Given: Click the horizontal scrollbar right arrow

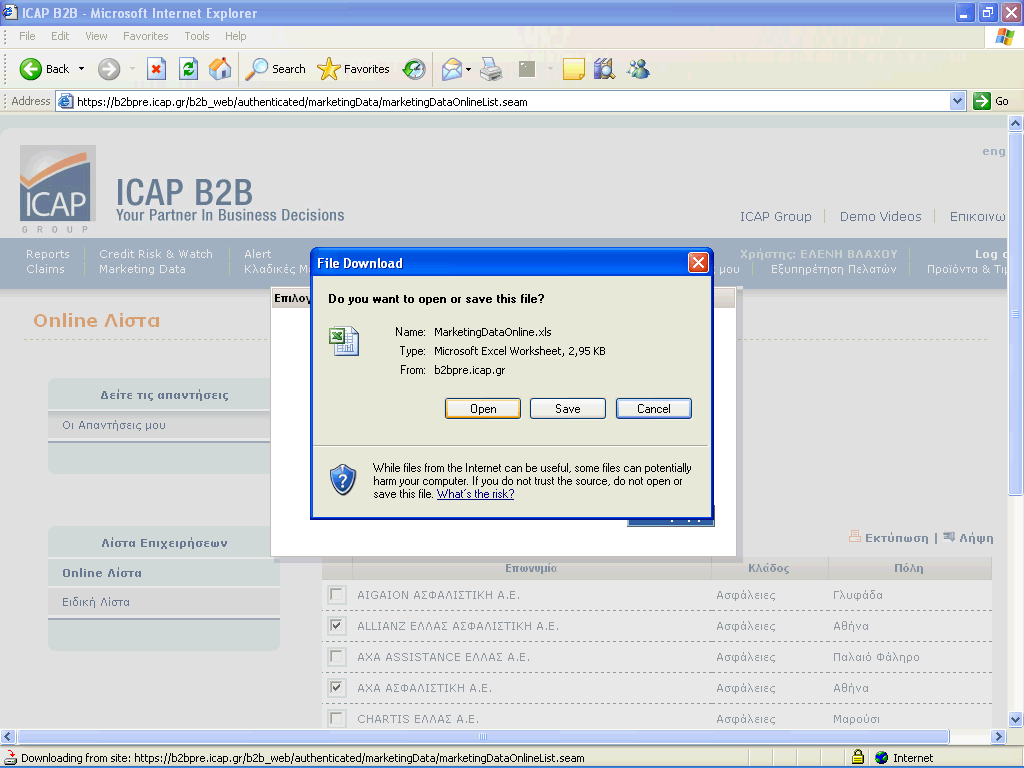Looking at the screenshot, I should [998, 737].
